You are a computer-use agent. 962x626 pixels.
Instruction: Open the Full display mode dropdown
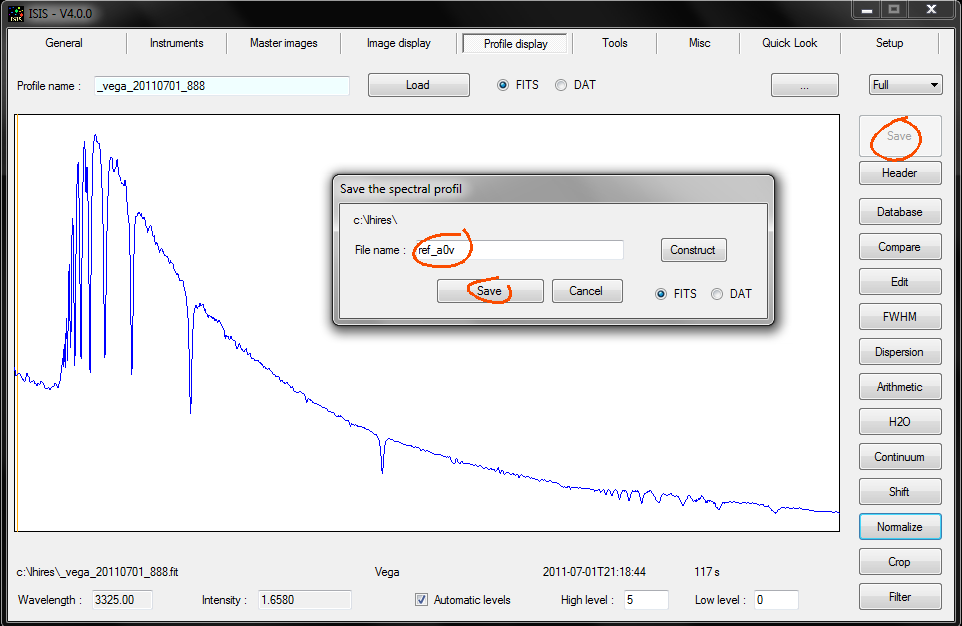click(905, 85)
